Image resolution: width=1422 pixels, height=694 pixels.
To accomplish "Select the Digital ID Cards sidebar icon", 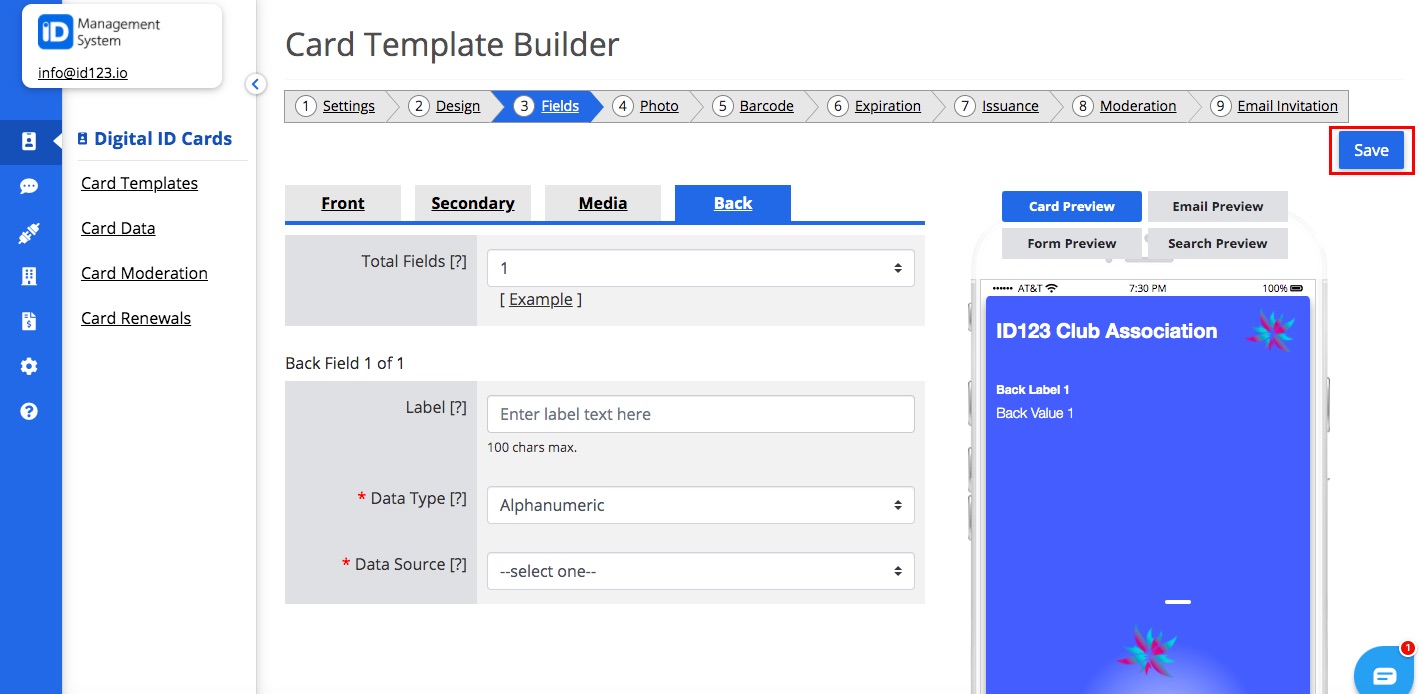I will click(31, 142).
